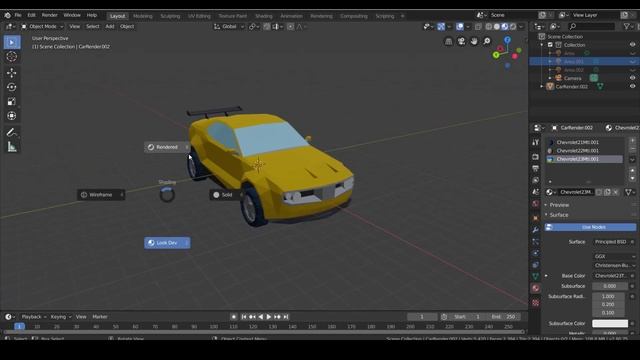This screenshot has width=640, height=360.
Task: Select the Transform tool
Action: (x=12, y=116)
